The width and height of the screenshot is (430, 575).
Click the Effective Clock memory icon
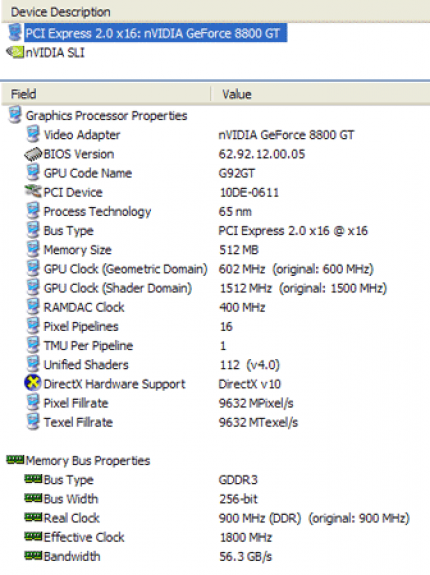tap(33, 536)
